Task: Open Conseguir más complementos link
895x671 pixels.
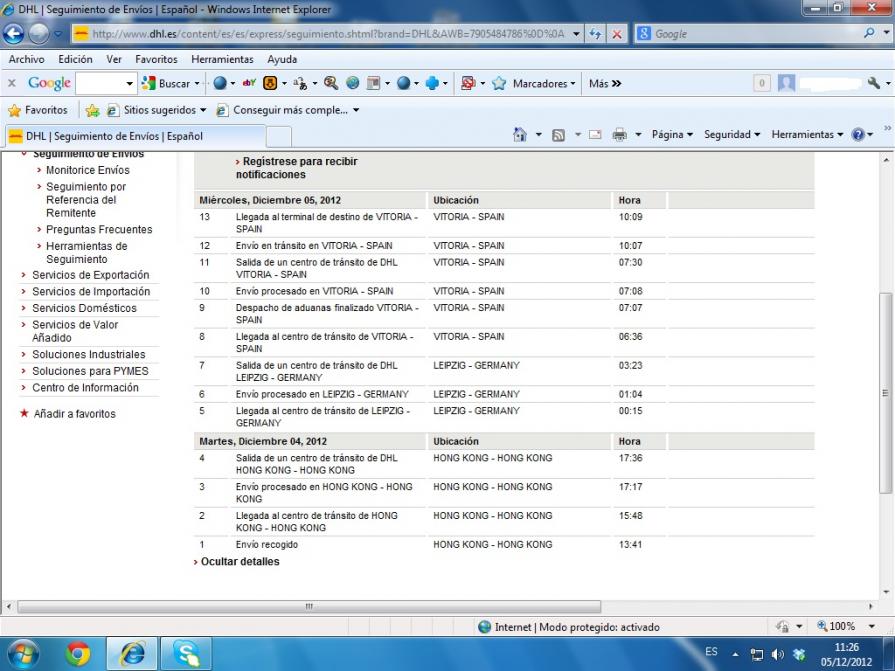Action: [288, 110]
